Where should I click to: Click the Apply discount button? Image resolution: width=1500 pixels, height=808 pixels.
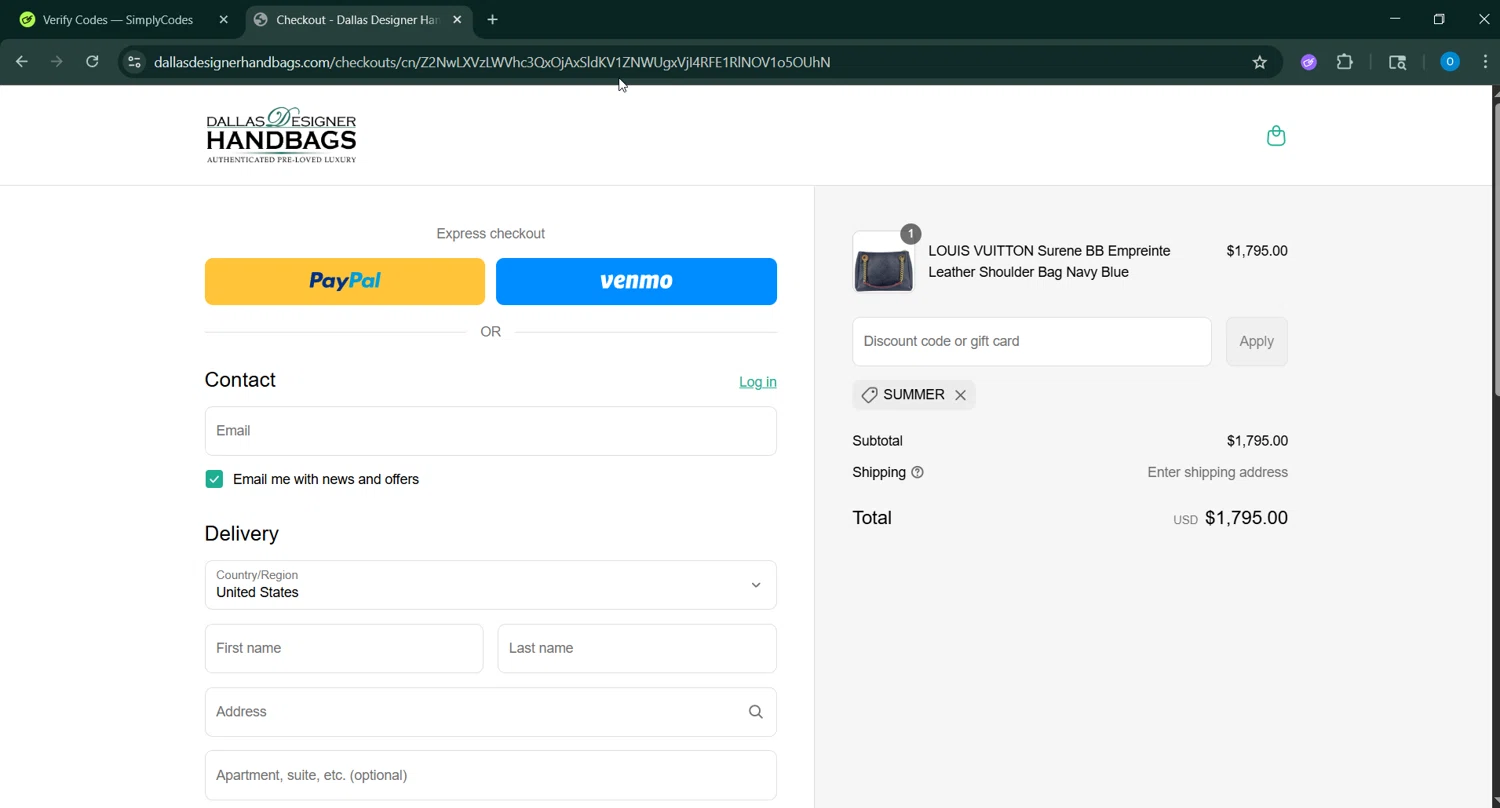pyautogui.click(x=1257, y=341)
